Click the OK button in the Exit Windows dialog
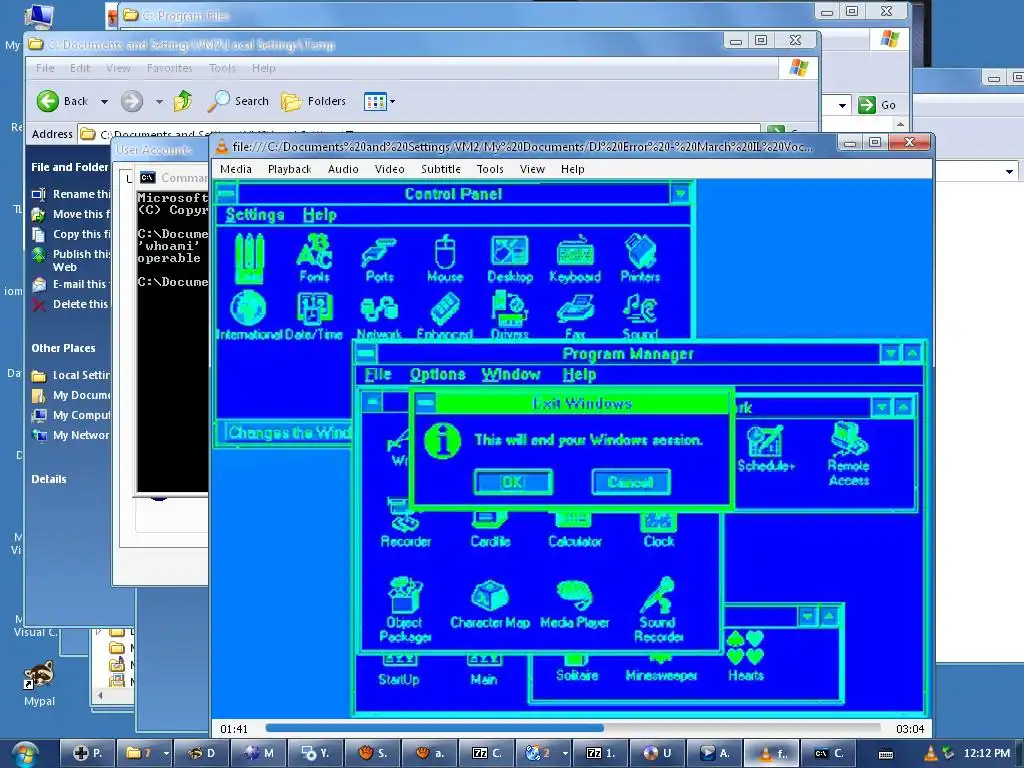 click(x=513, y=483)
